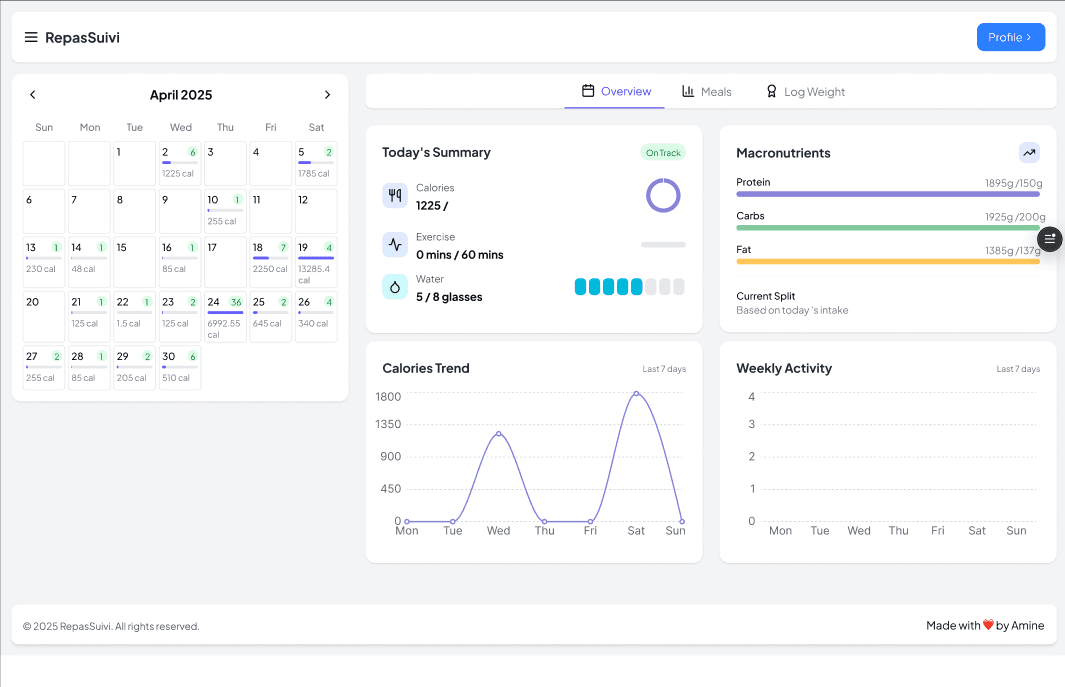The height and width of the screenshot is (687, 1065).
Task: Click the calories progress ring
Action: pyautogui.click(x=663, y=195)
